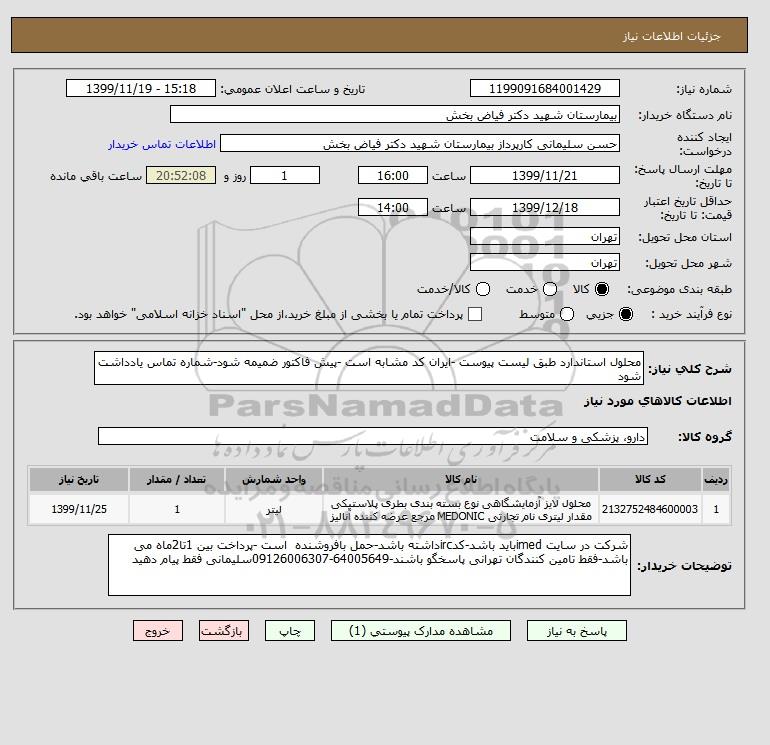Click price validity date 1399/12/18

tap(545, 207)
